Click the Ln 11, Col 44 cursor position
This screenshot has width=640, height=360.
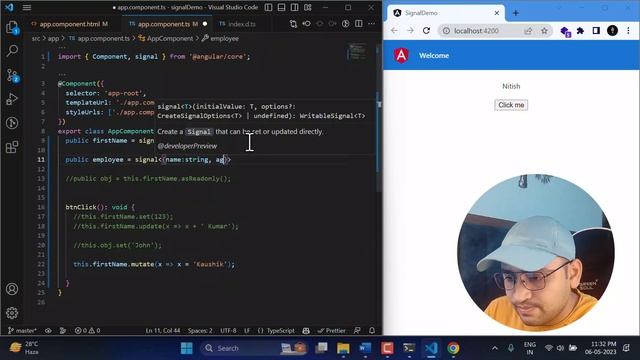(x=163, y=331)
